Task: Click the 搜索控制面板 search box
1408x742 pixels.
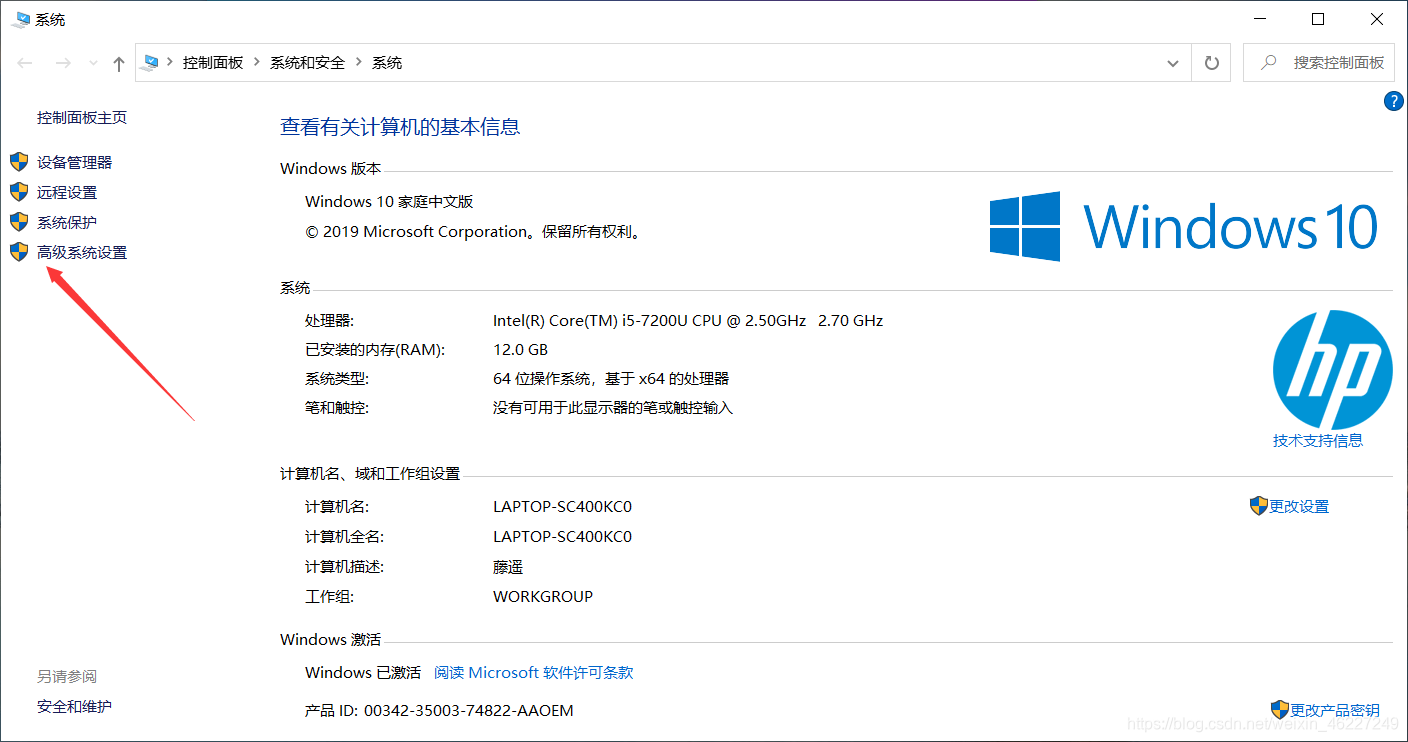Action: pyautogui.click(x=1318, y=62)
